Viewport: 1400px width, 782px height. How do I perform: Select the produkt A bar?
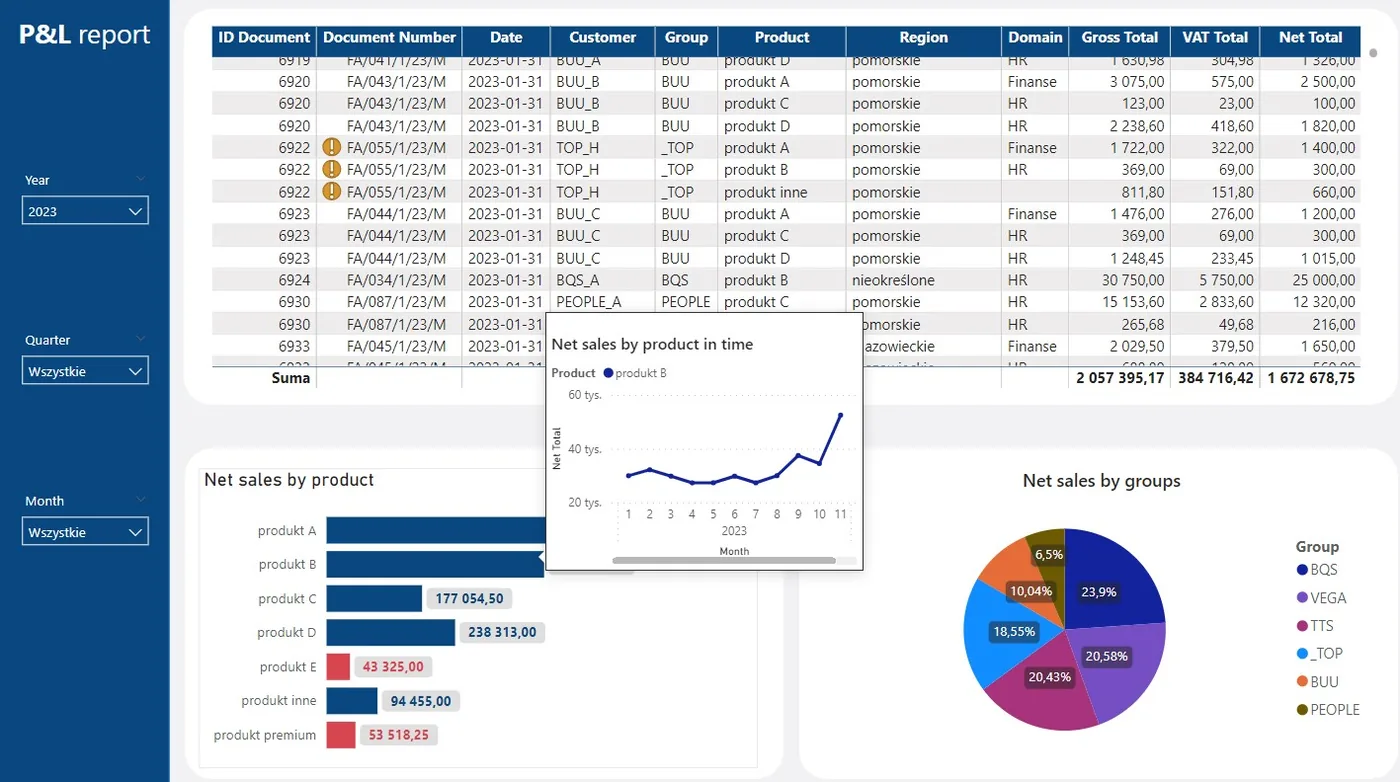click(435, 530)
